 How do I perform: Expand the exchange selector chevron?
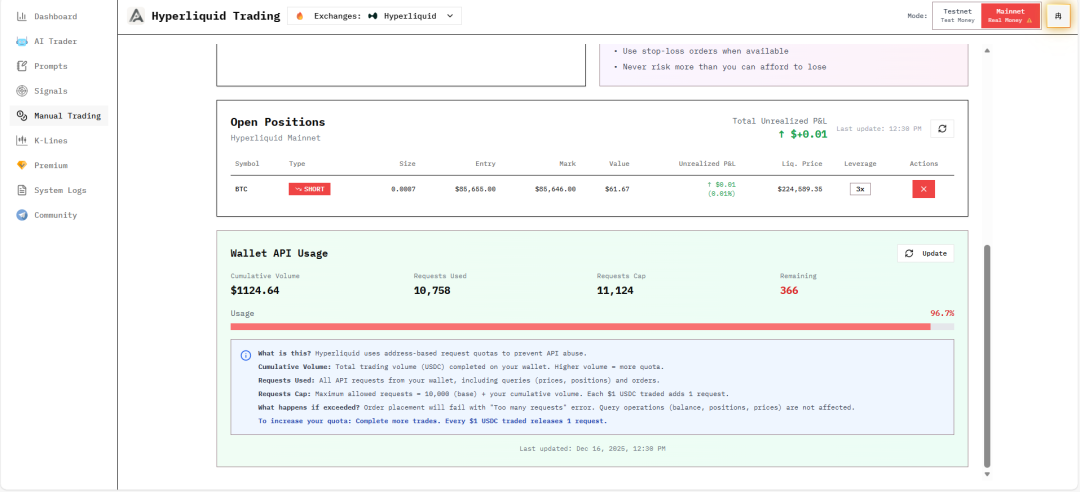click(450, 16)
